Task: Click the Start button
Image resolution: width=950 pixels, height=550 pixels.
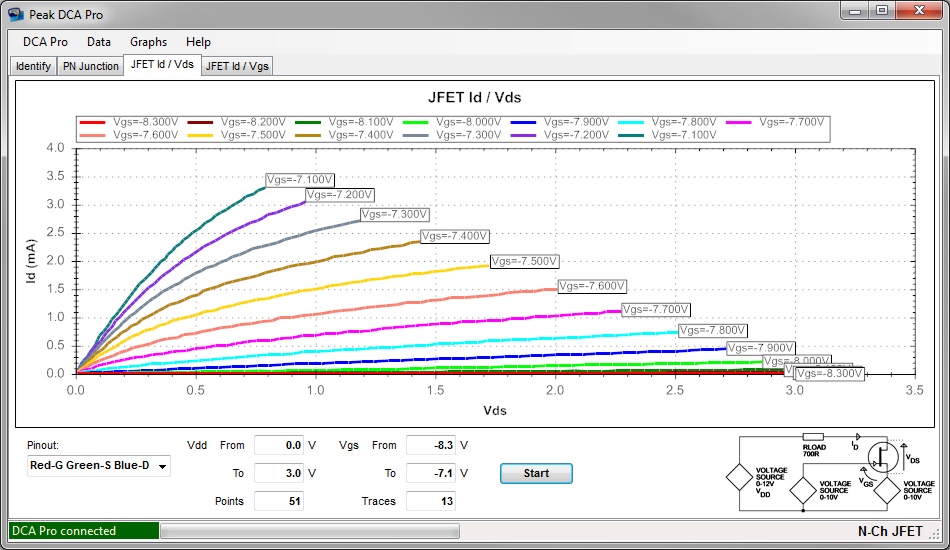Action: 536,473
